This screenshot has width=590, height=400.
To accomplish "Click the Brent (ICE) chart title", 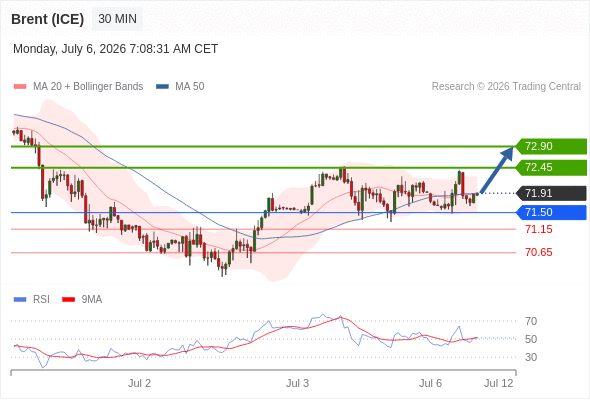I will click(x=47, y=19).
